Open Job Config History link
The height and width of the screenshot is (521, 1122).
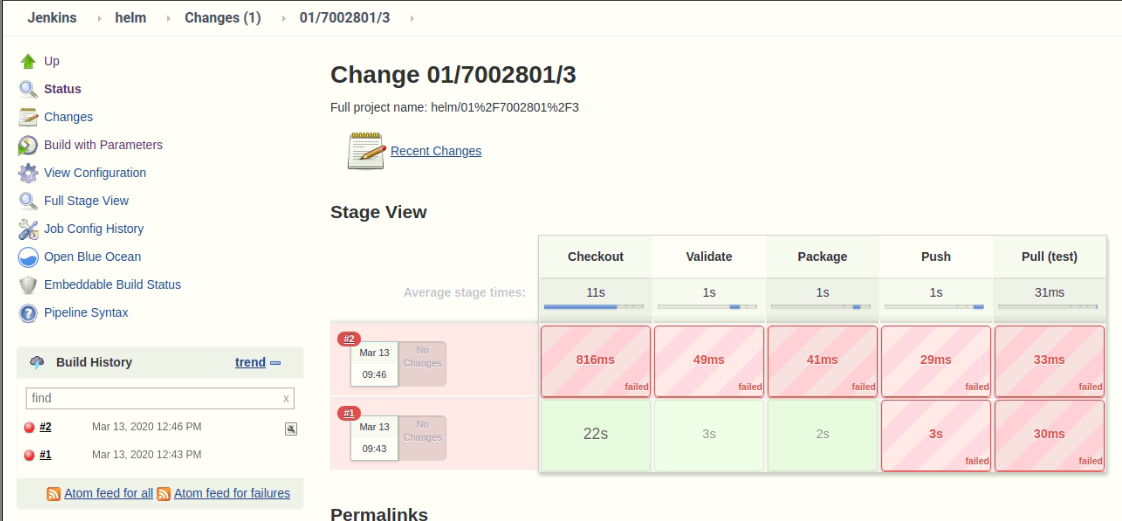click(94, 229)
